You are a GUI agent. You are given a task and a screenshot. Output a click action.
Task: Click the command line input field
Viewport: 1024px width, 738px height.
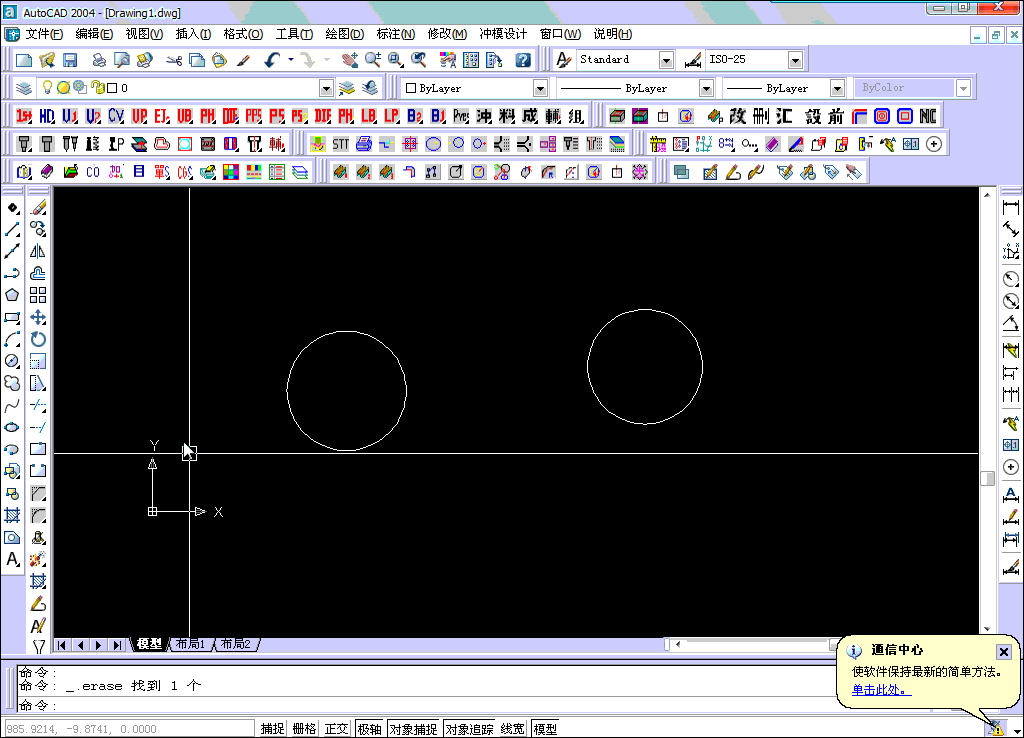click(x=428, y=705)
